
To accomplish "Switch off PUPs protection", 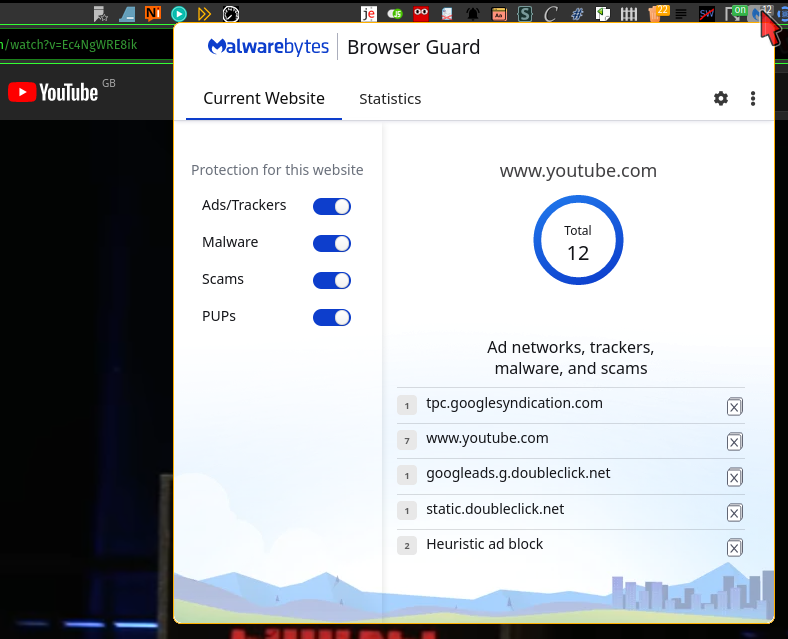I will point(332,317).
